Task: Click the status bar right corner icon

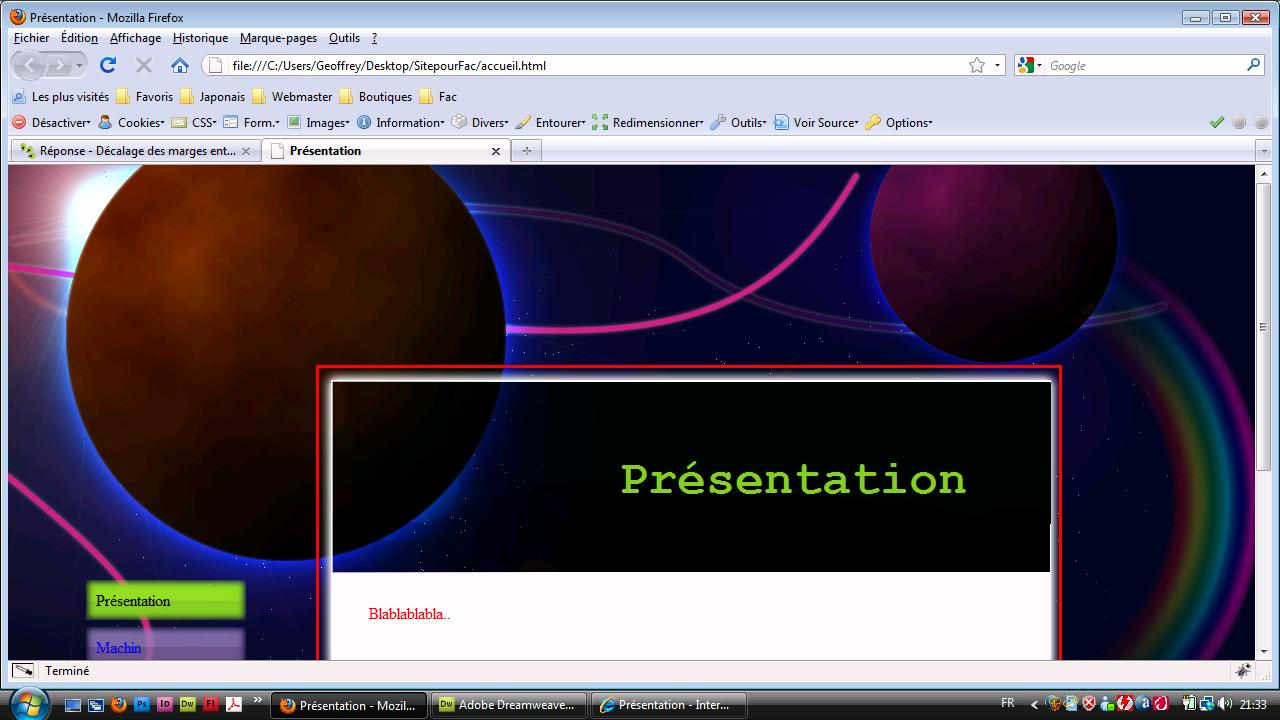Action: coord(1244,671)
